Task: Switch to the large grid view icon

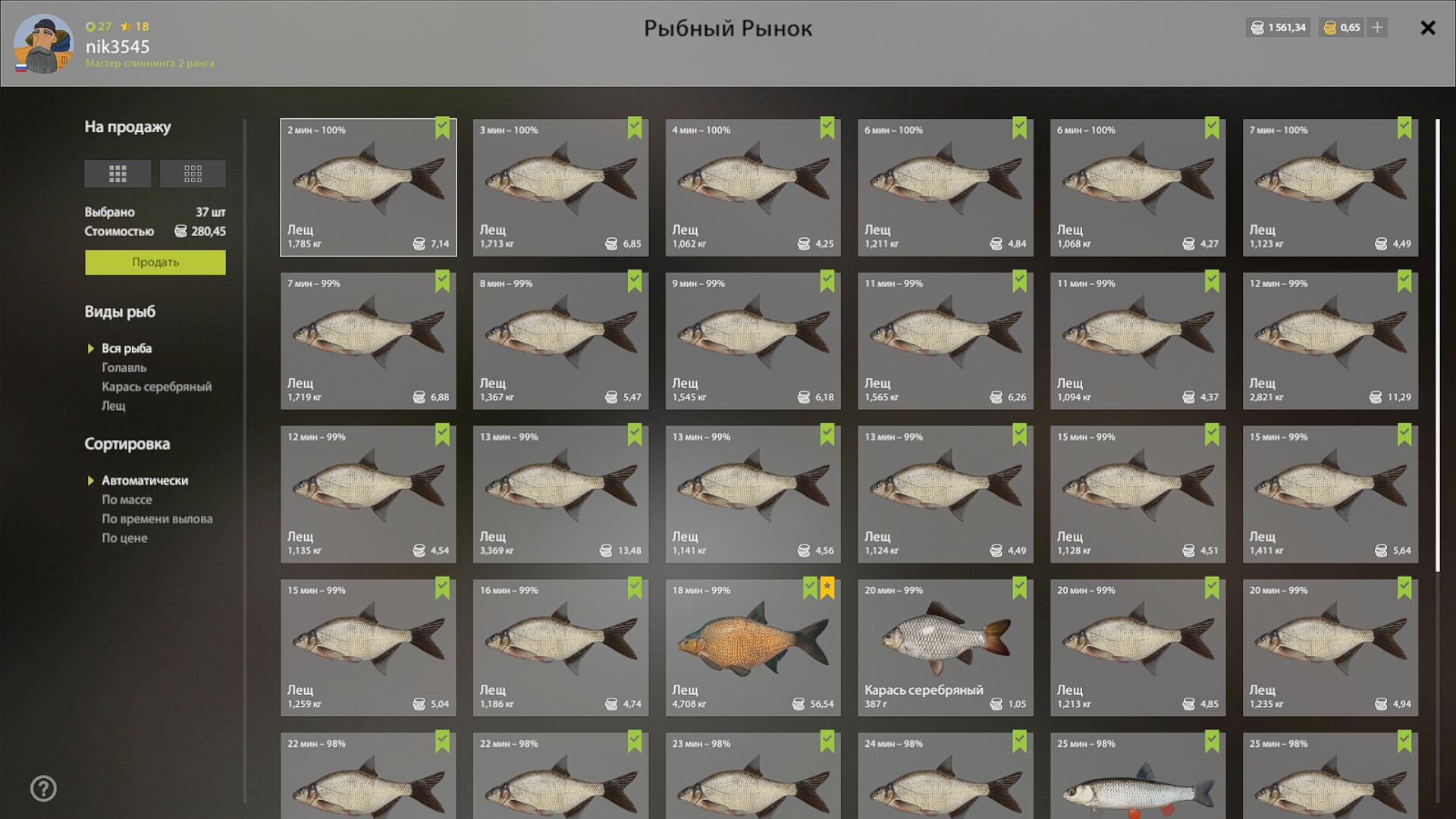Action: coord(118,174)
